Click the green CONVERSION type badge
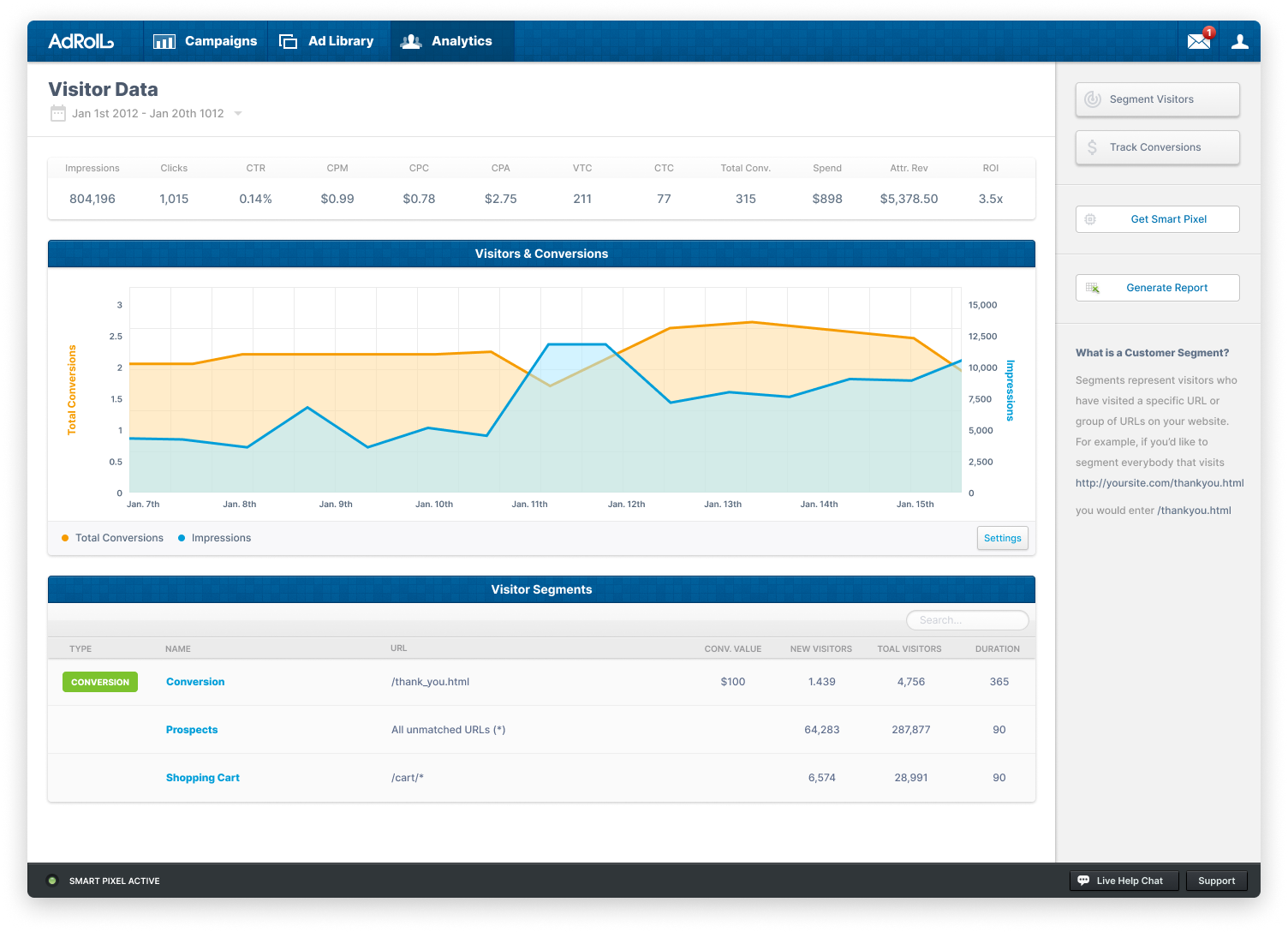This screenshot has width=1288, height=932. [100, 682]
